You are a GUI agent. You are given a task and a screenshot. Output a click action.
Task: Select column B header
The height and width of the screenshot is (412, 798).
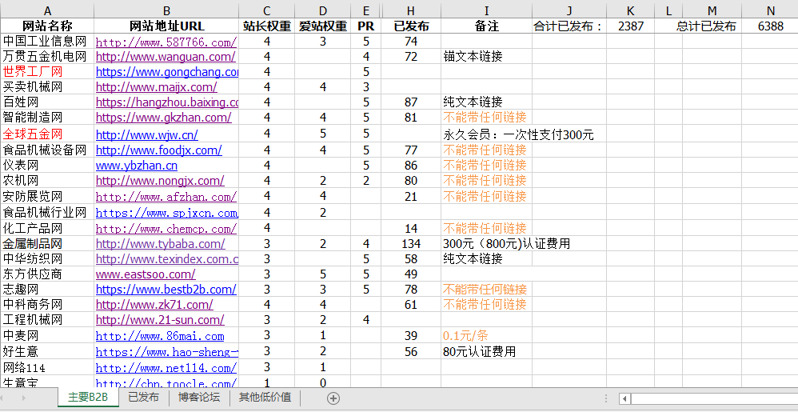pos(166,10)
